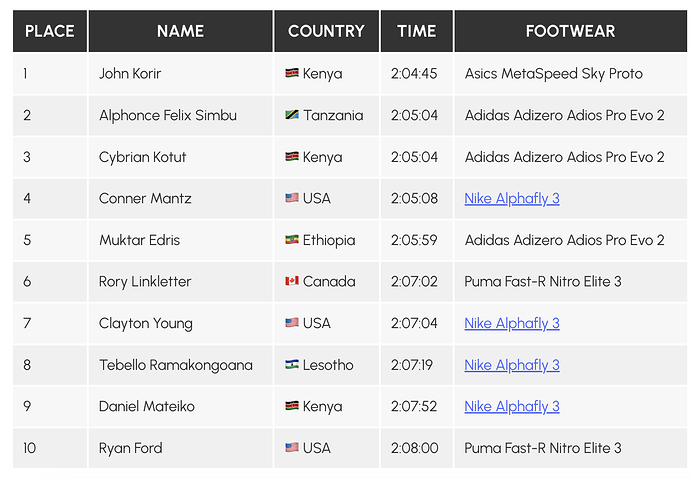This screenshot has height=479, width=690.
Task: Click the Tanzania flag icon
Action: point(292,116)
